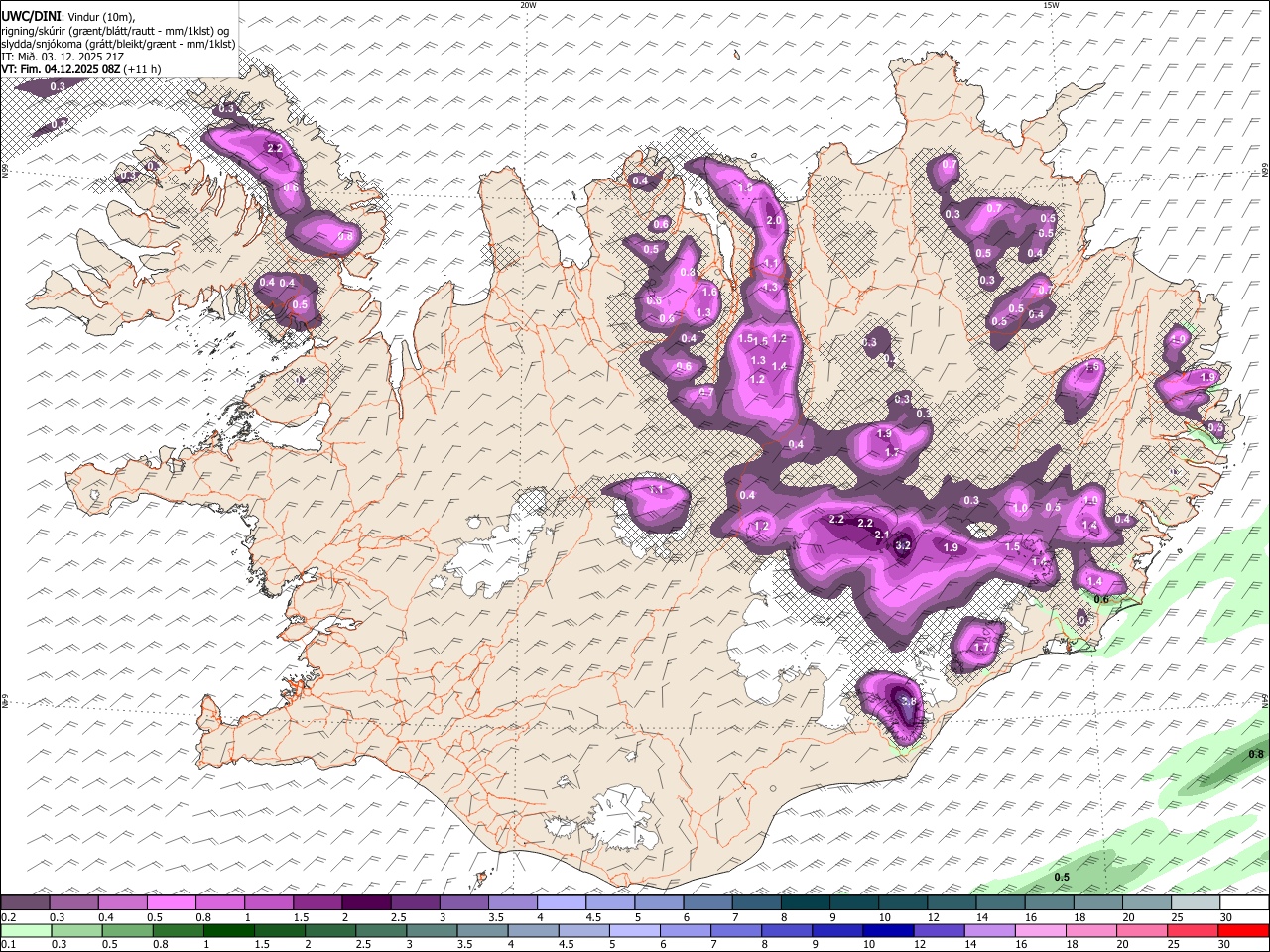Viewport: 1270px width, 952px height.
Task: Pick the upper scale swatch between 6 and 7
Action: tap(707, 903)
